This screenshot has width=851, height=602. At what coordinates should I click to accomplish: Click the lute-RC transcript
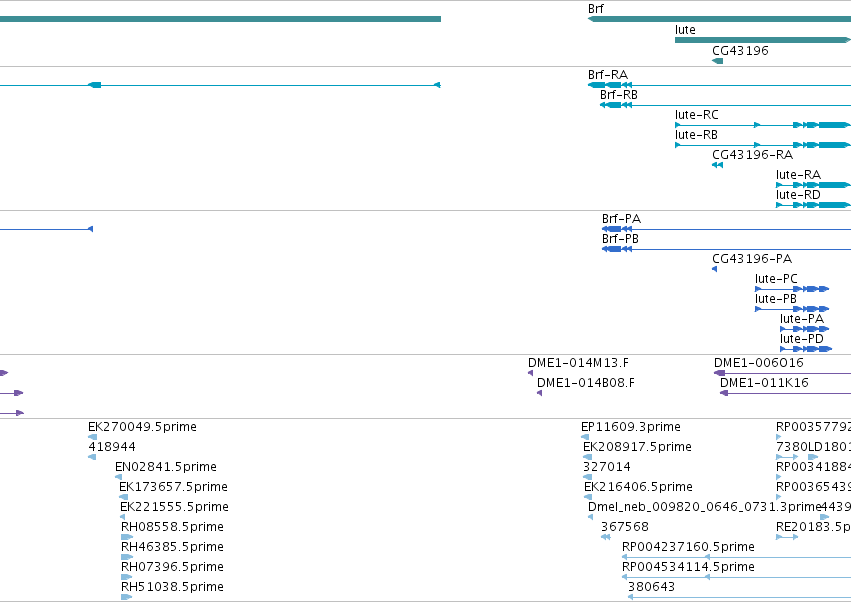(x=763, y=125)
